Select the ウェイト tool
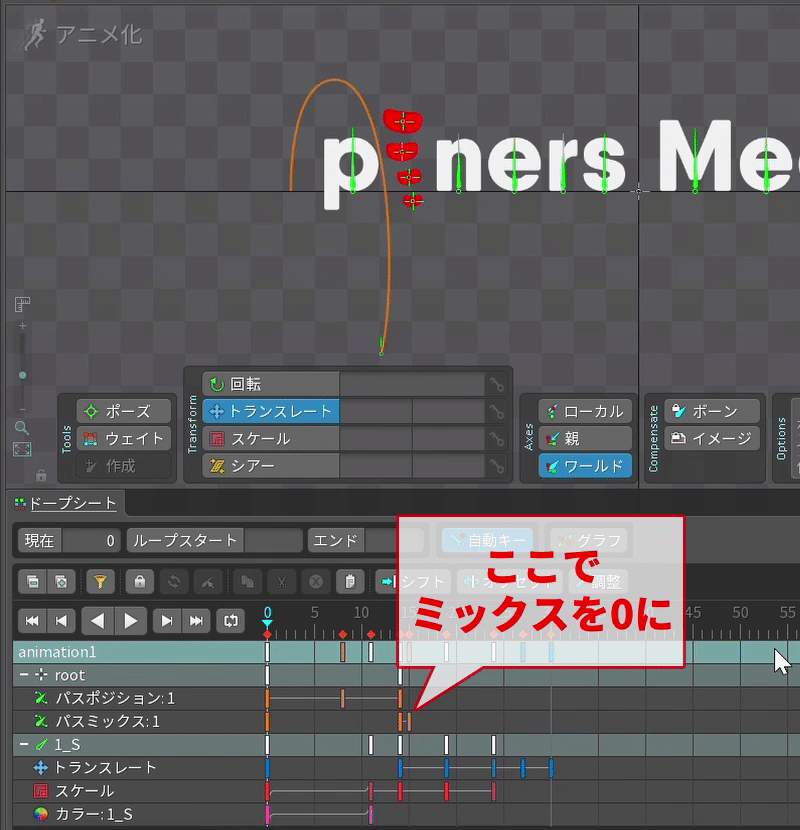The height and width of the screenshot is (830, 800). (124, 438)
